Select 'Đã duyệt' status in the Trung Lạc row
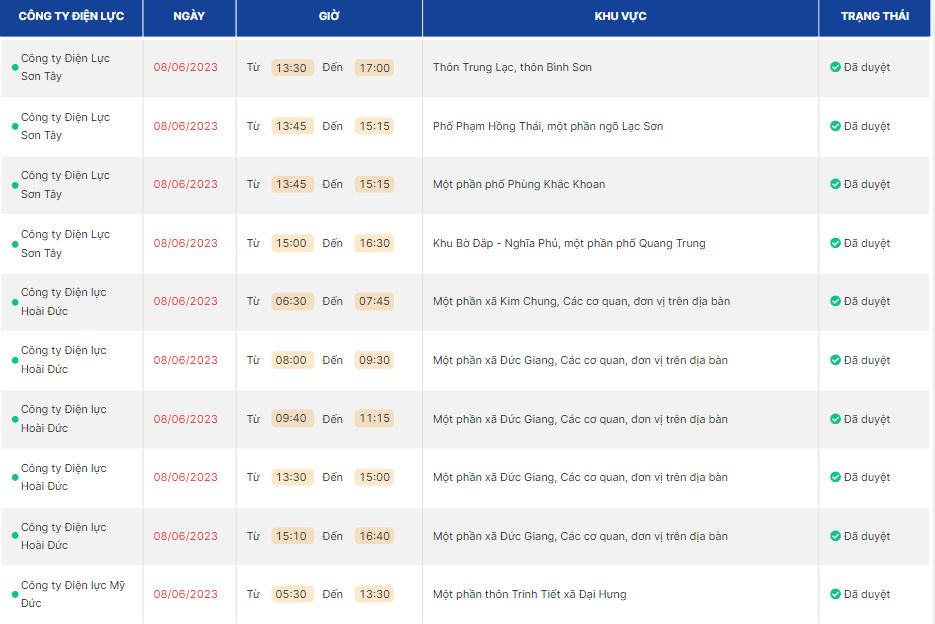The image size is (935, 624). (x=866, y=67)
